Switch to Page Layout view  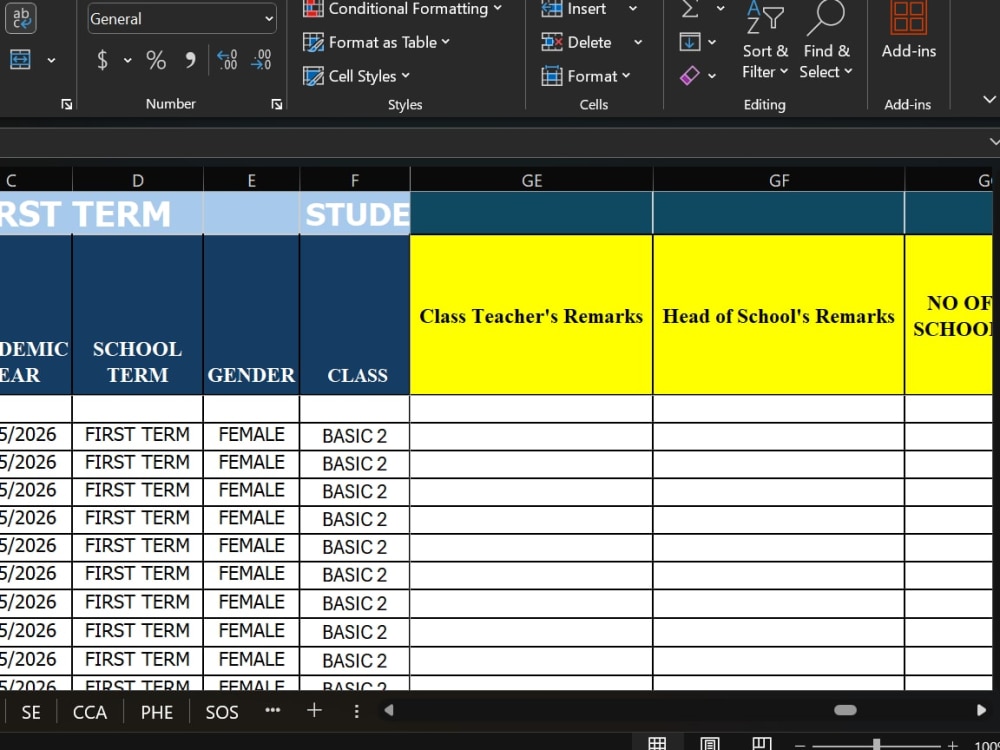pyautogui.click(x=709, y=744)
